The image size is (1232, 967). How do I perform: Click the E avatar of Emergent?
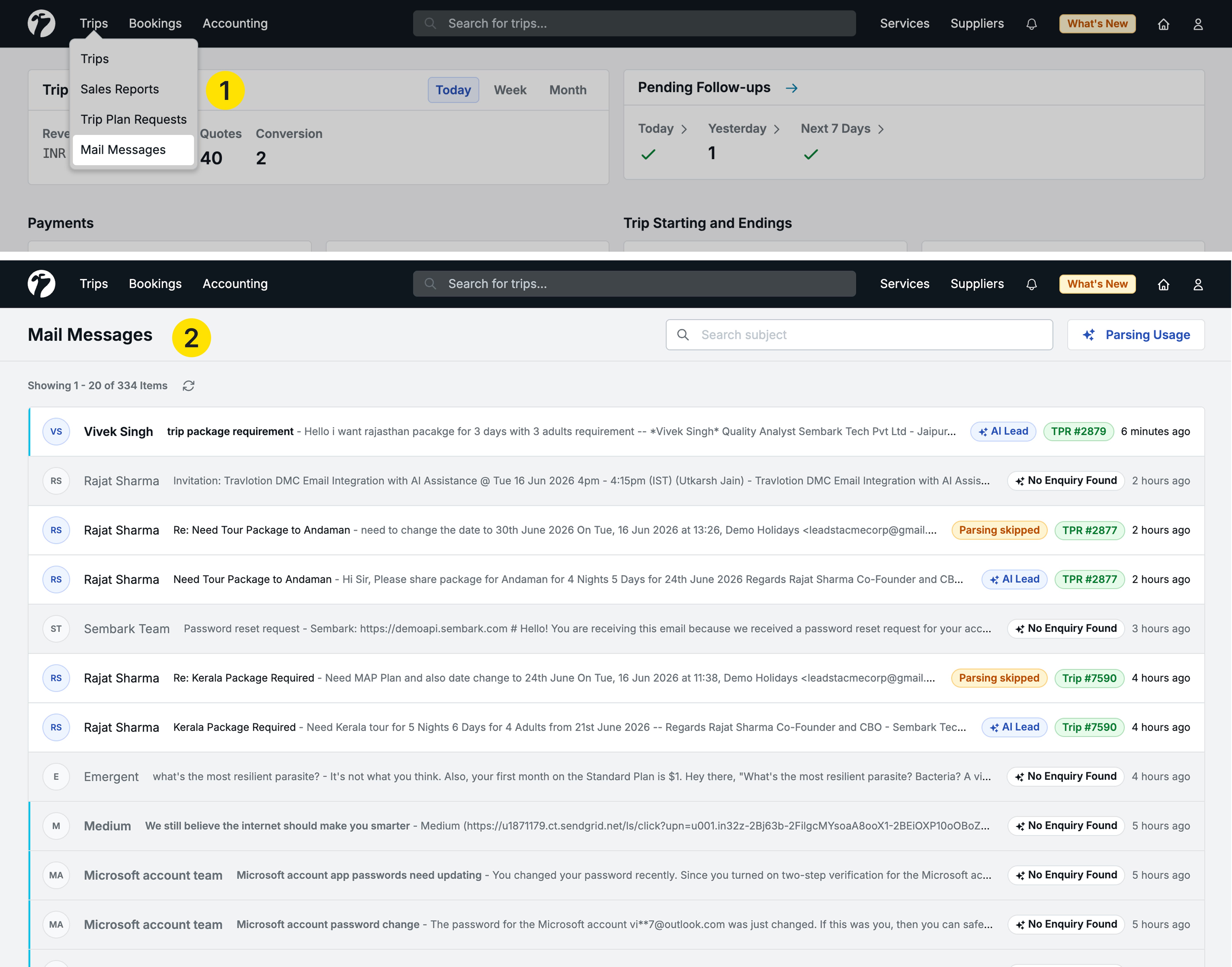click(56, 776)
